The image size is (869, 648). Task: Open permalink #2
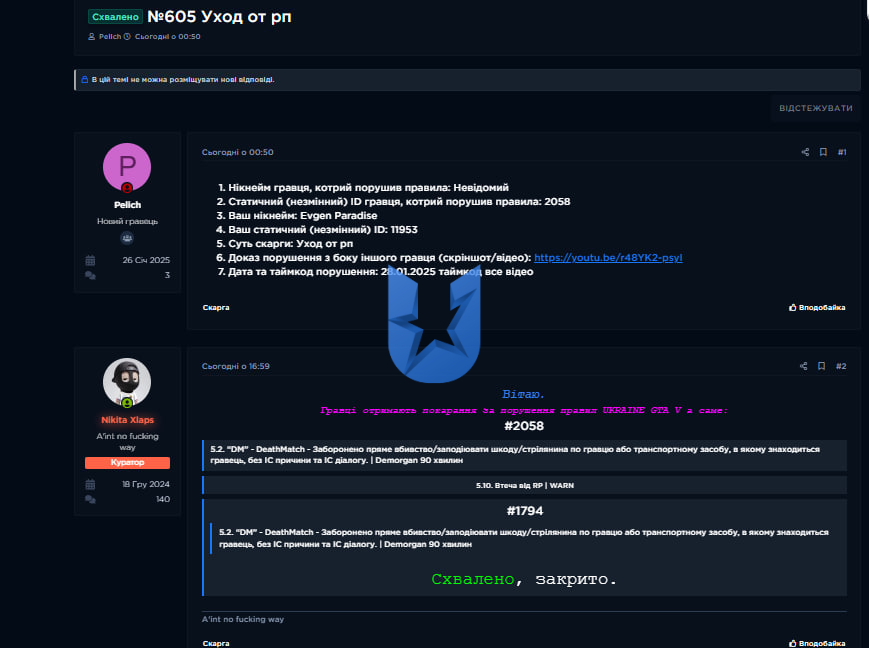click(x=841, y=366)
